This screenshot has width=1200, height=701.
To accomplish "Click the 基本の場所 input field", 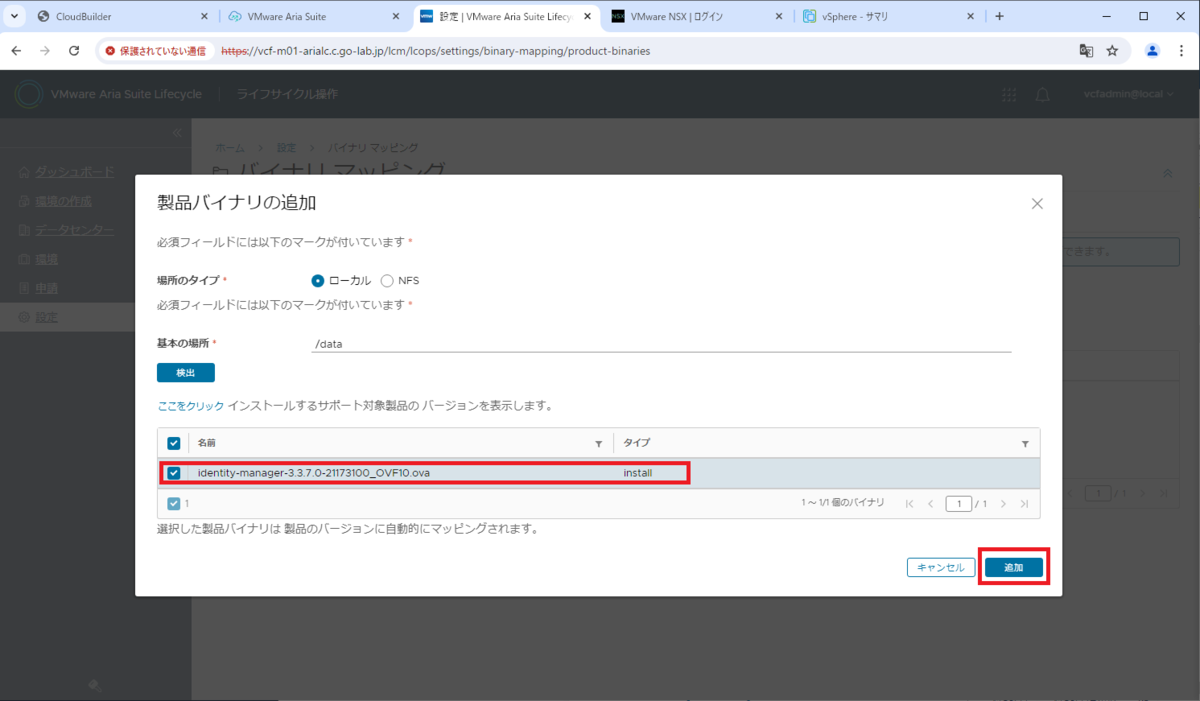I will pyautogui.click(x=662, y=343).
